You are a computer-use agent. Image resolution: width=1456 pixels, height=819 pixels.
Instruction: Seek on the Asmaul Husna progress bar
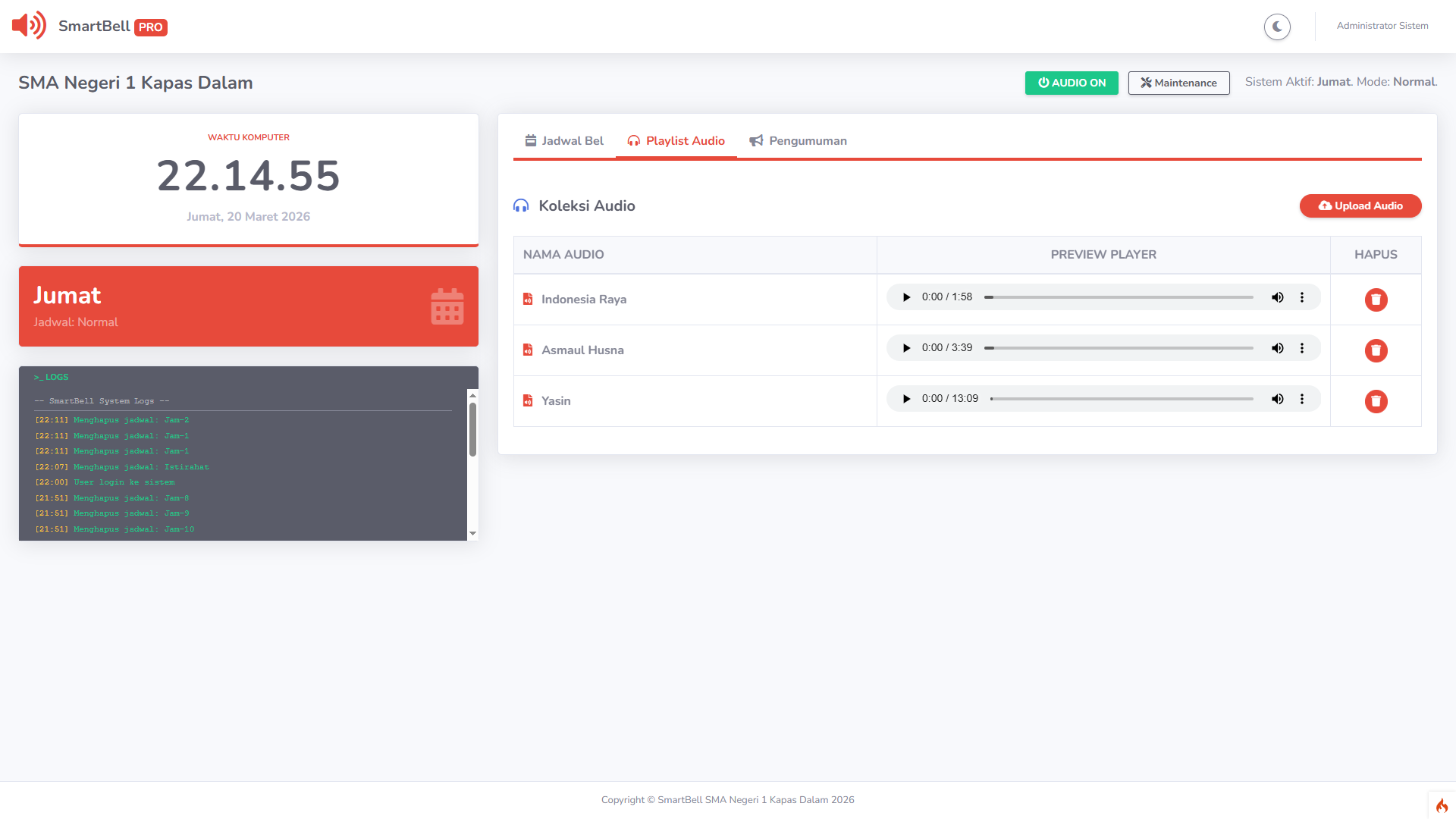click(1119, 348)
